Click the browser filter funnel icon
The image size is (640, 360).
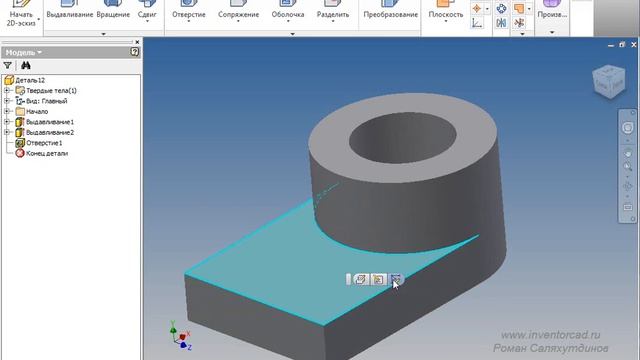click(x=7, y=65)
